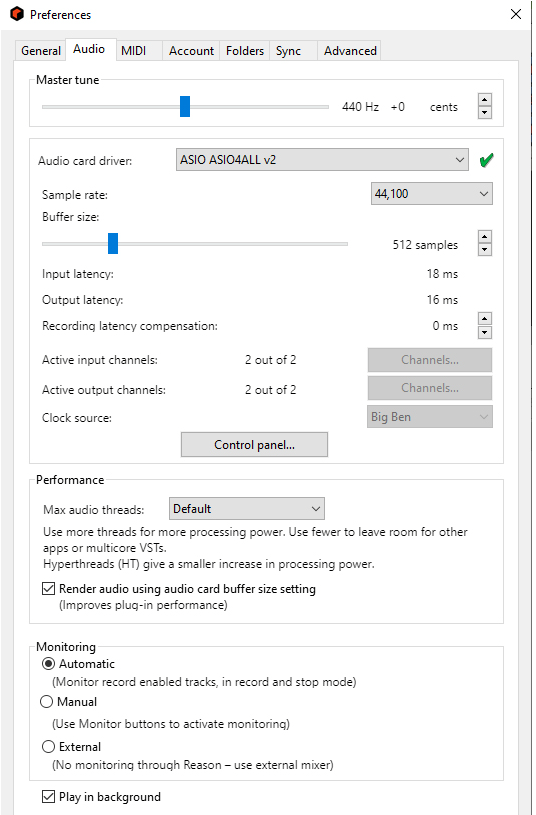Switch to the MIDI tab
536x815 pixels.
134,51
